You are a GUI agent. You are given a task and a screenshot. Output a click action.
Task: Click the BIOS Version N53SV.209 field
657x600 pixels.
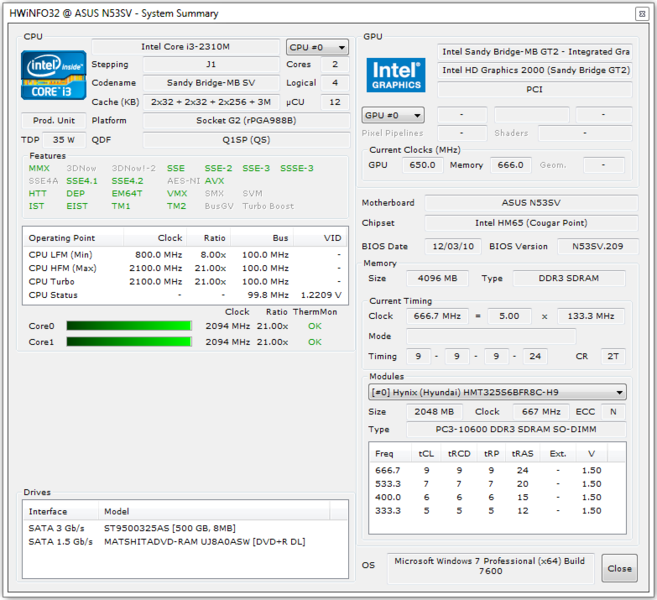tap(598, 246)
